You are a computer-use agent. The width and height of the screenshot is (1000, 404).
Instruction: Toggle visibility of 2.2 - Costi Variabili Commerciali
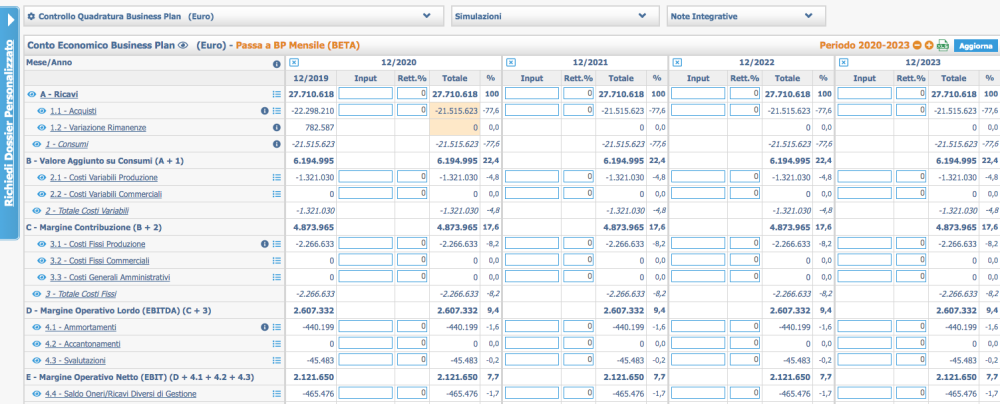pos(41,193)
